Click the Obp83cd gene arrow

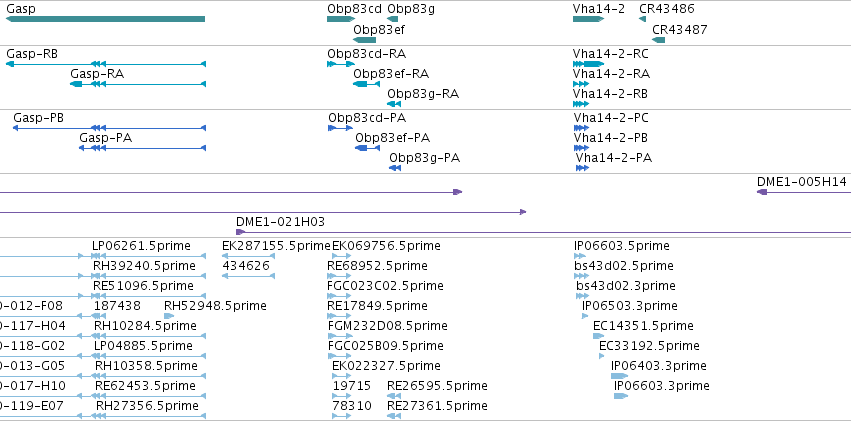tap(341, 19)
